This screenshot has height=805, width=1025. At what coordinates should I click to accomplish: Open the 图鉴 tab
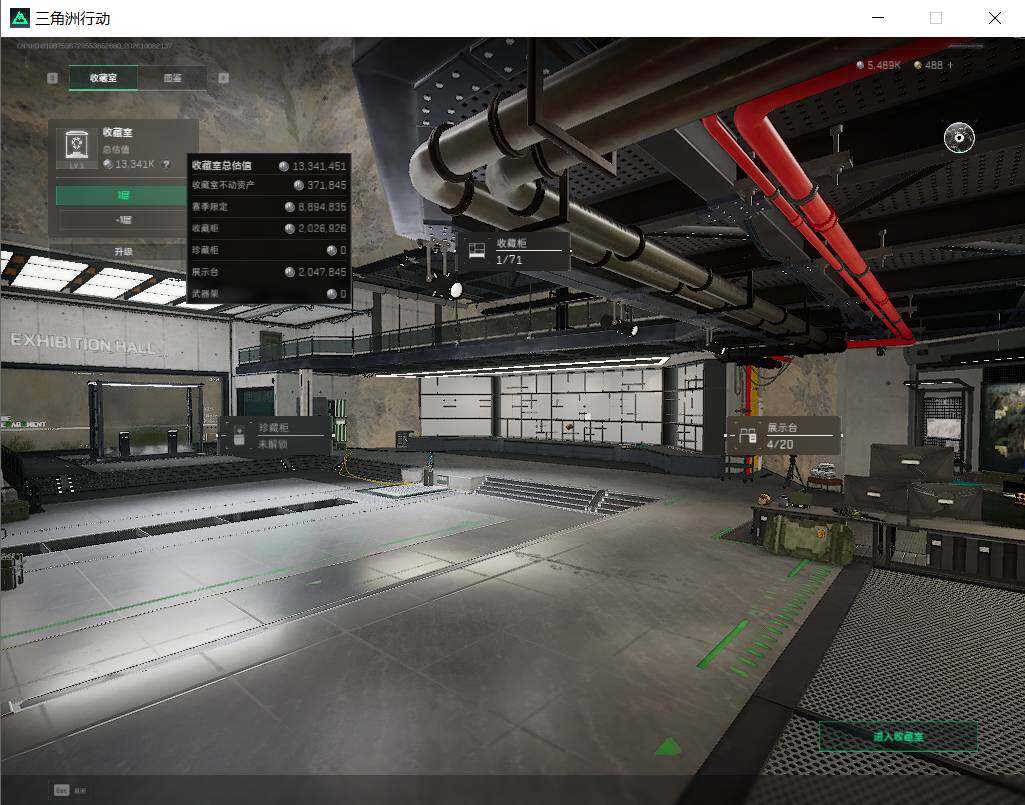tap(173, 78)
